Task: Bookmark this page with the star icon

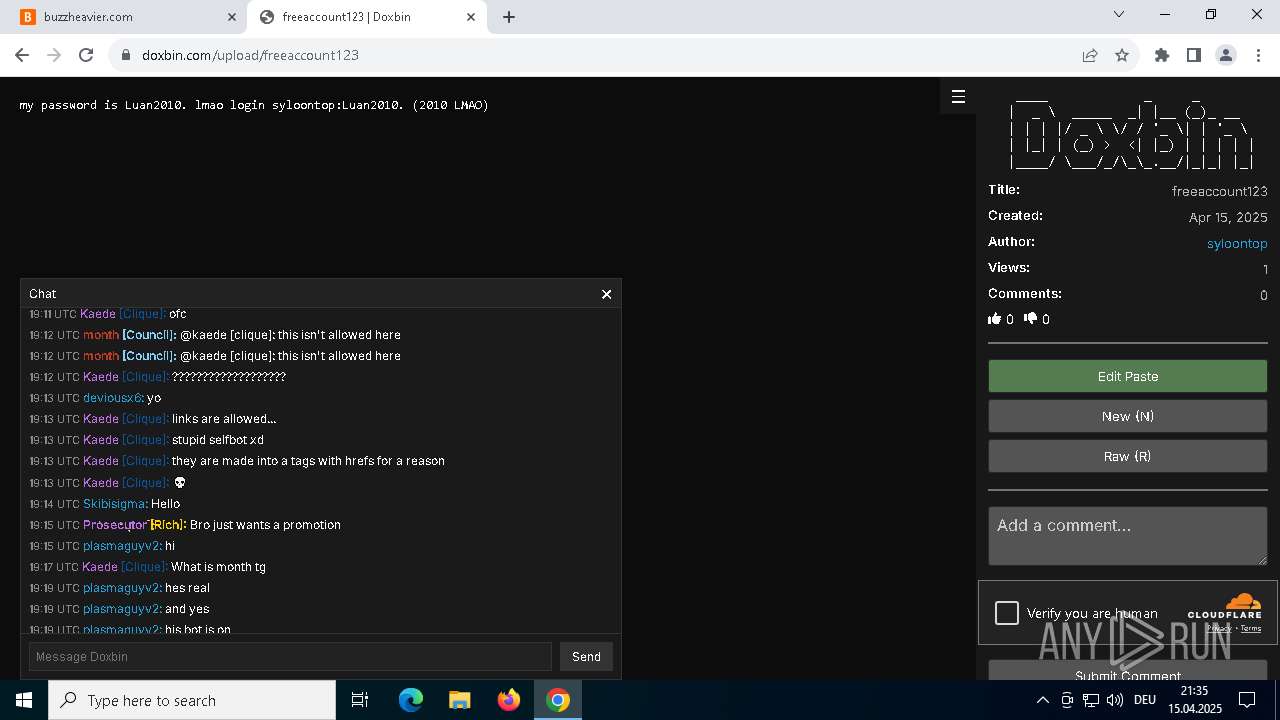Action: (1122, 55)
